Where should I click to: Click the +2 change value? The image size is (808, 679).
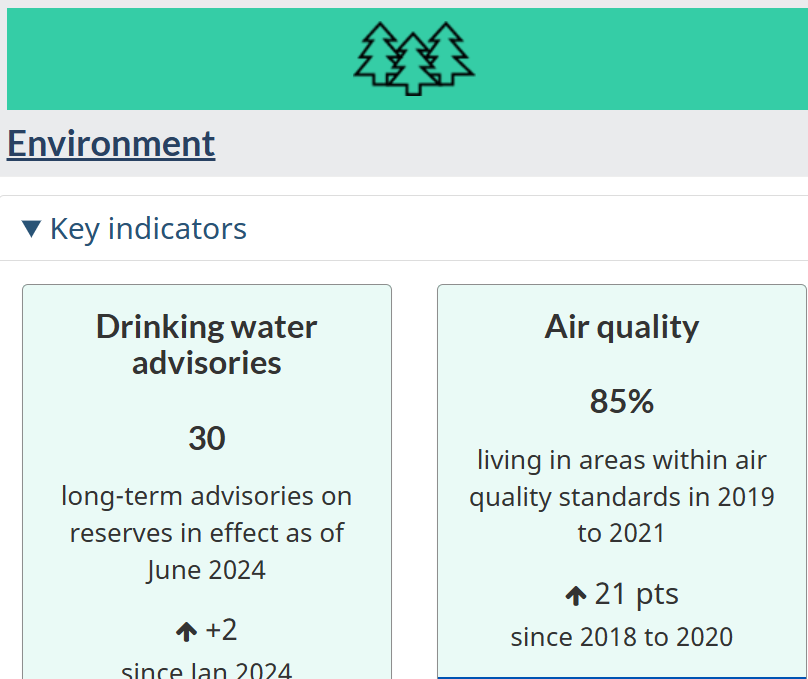coord(221,630)
